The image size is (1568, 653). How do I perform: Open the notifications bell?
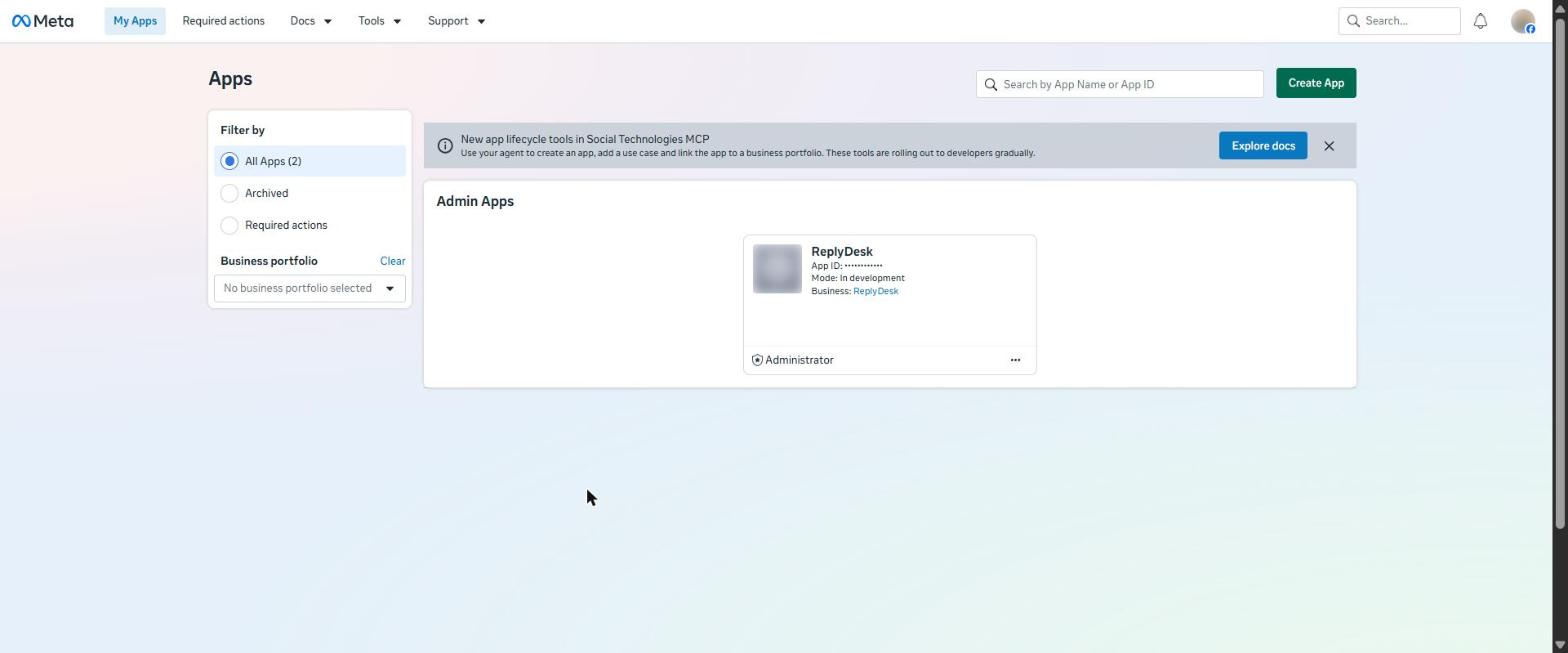pyautogui.click(x=1480, y=21)
